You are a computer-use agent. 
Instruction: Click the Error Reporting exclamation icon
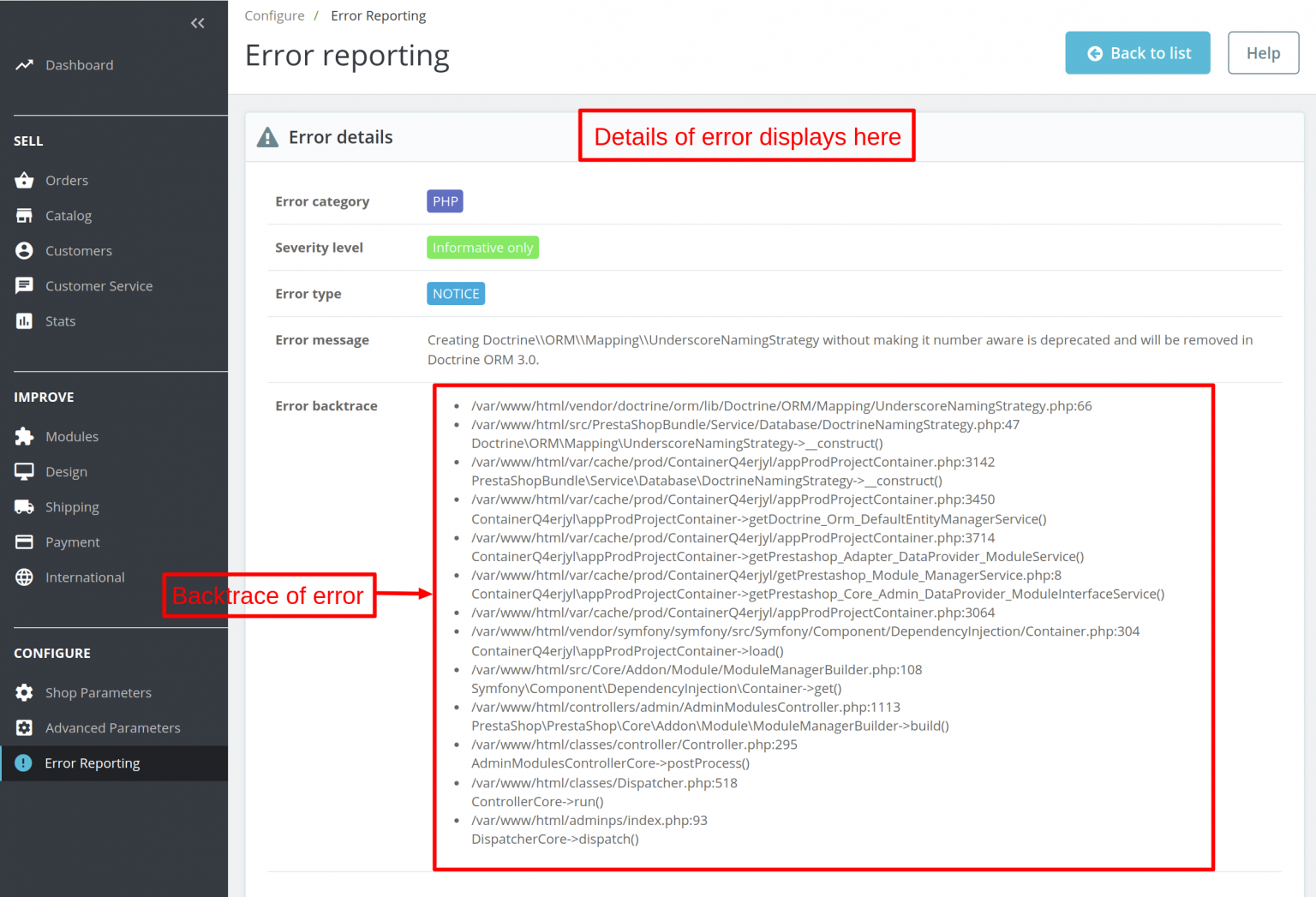point(25,762)
